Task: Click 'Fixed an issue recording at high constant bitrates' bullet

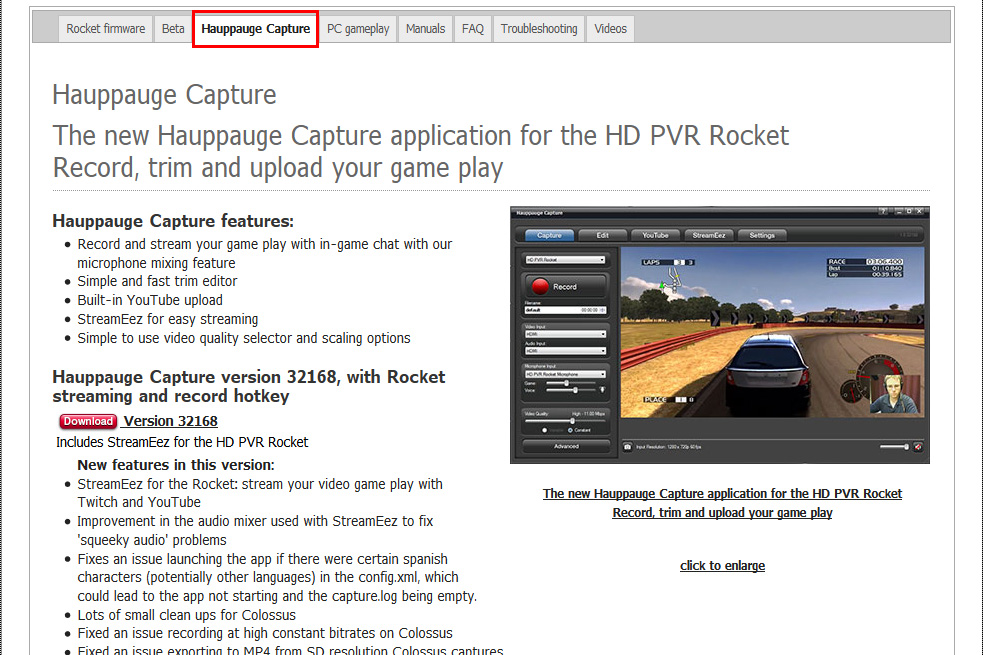Action: tap(265, 633)
